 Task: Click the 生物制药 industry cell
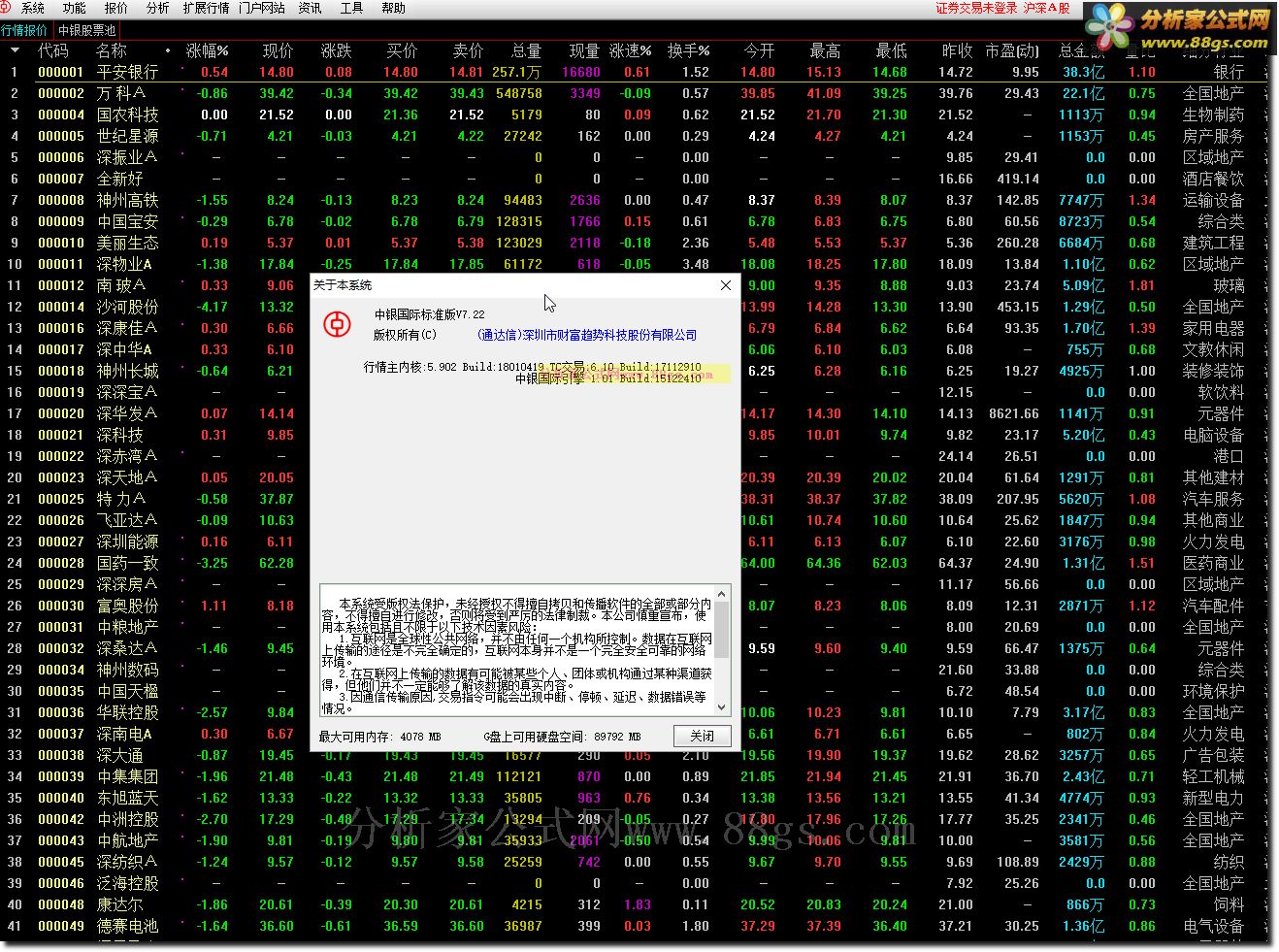(x=1213, y=115)
